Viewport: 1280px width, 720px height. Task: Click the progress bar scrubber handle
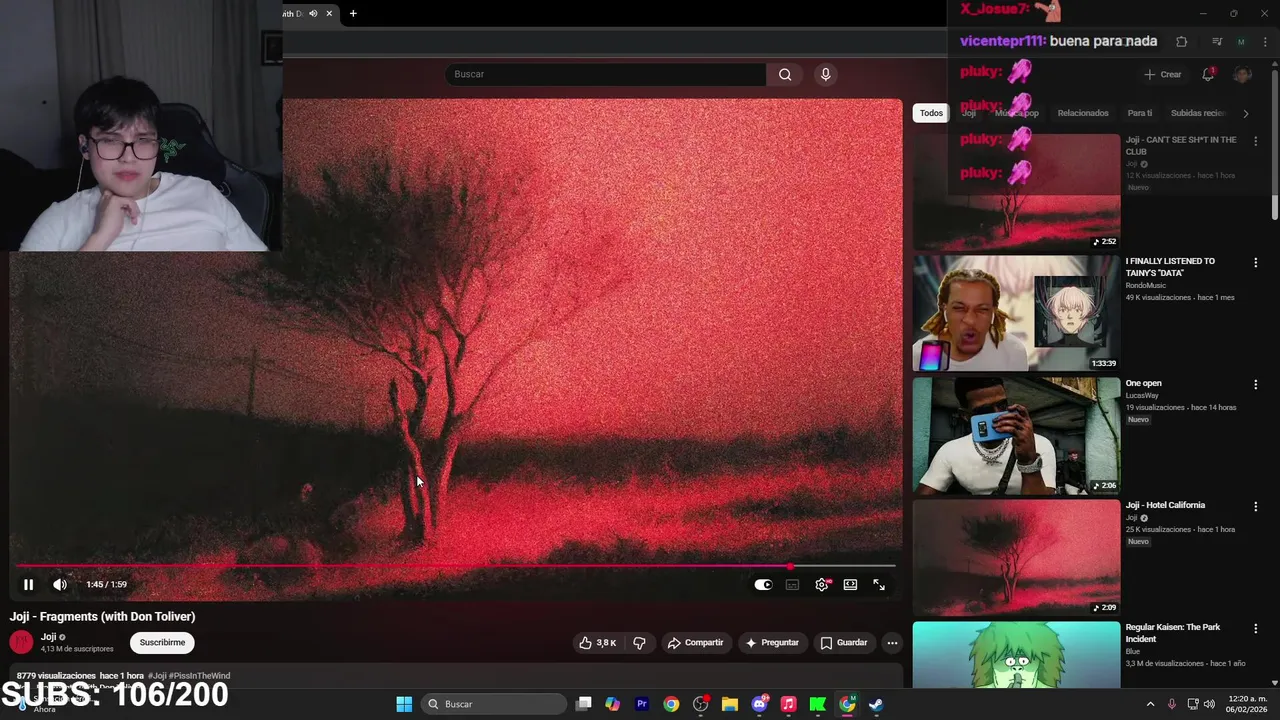coord(791,566)
